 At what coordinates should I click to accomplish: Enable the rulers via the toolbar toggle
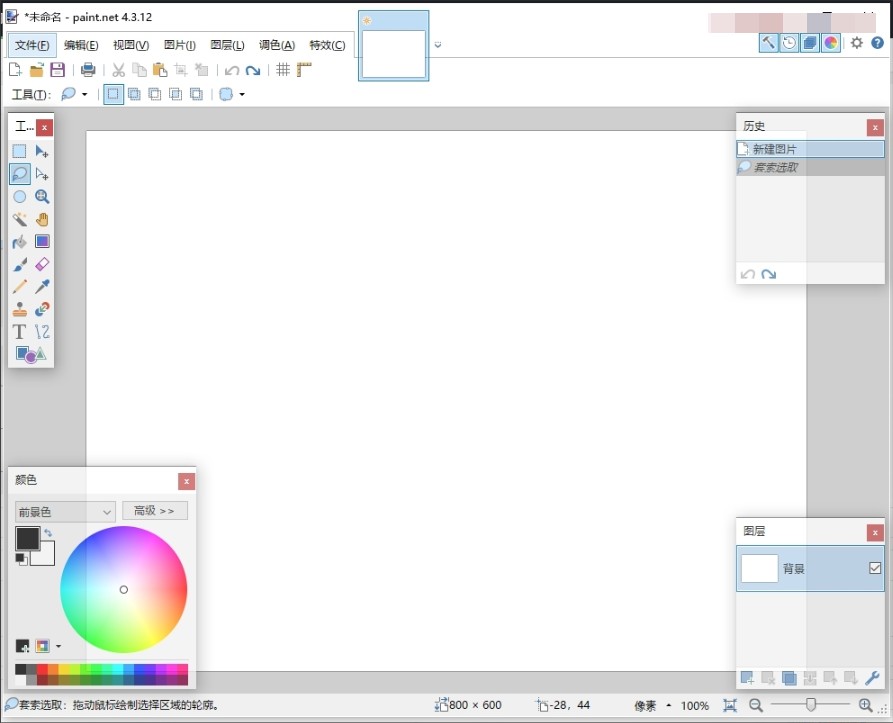coord(303,70)
